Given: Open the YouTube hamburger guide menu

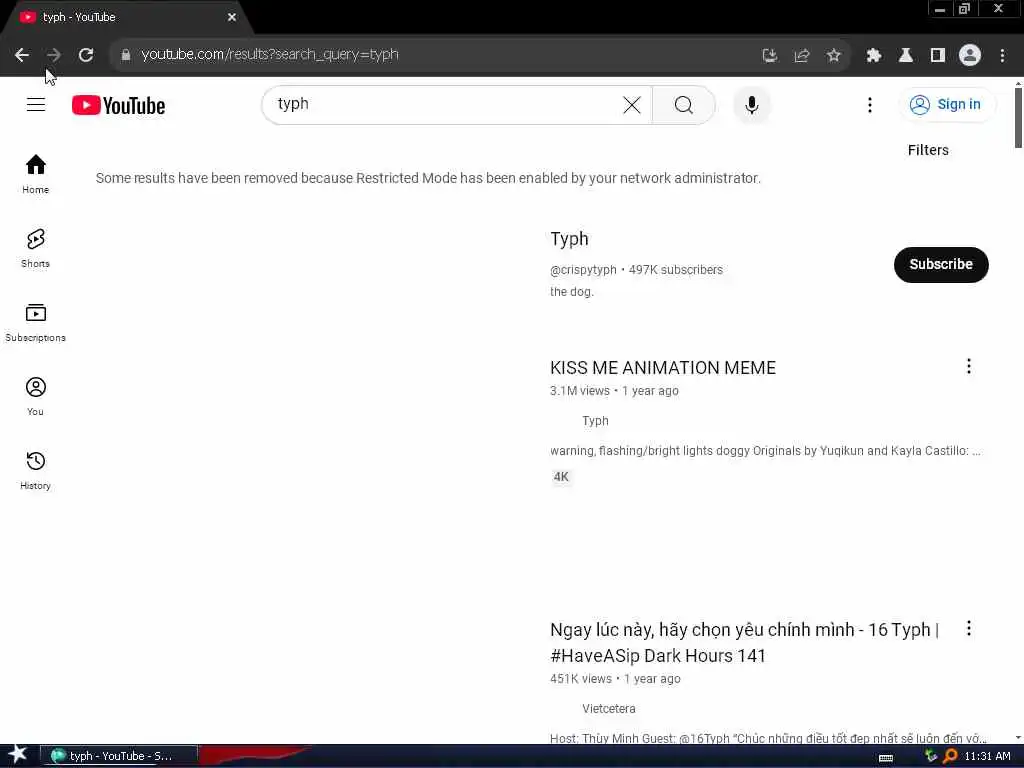Looking at the screenshot, I should coord(36,104).
